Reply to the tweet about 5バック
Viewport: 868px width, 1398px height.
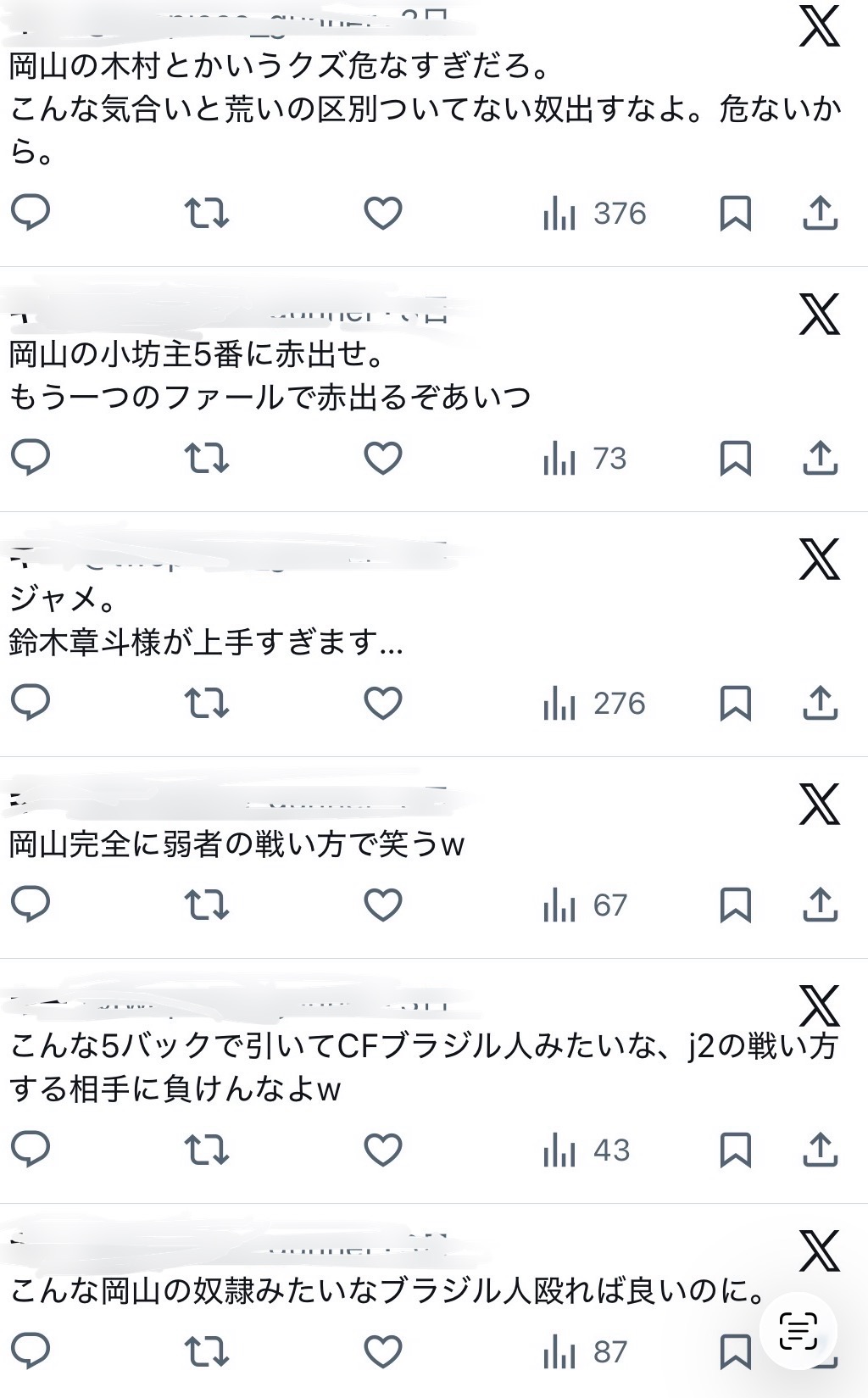[31, 1150]
